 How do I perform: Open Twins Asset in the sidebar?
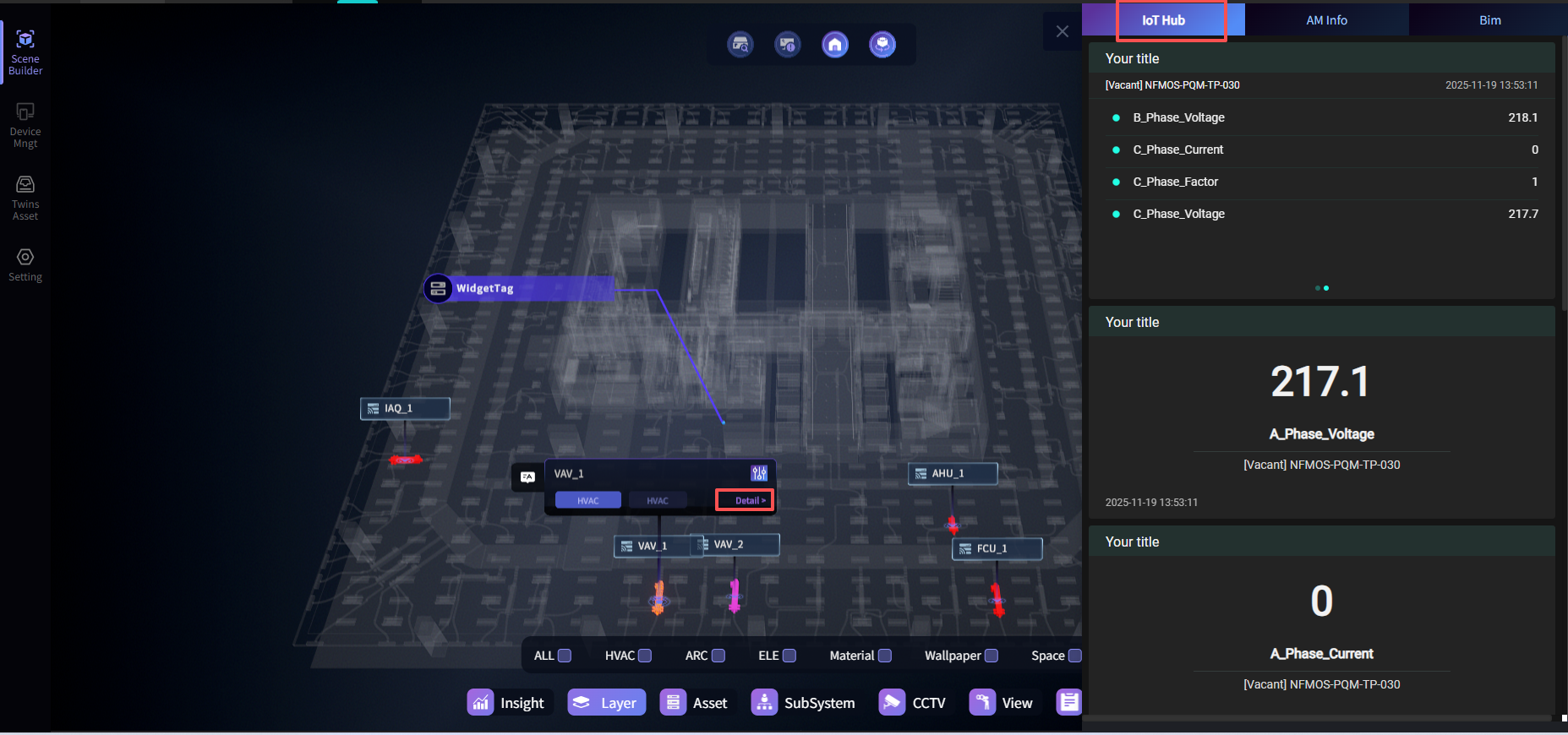point(25,198)
